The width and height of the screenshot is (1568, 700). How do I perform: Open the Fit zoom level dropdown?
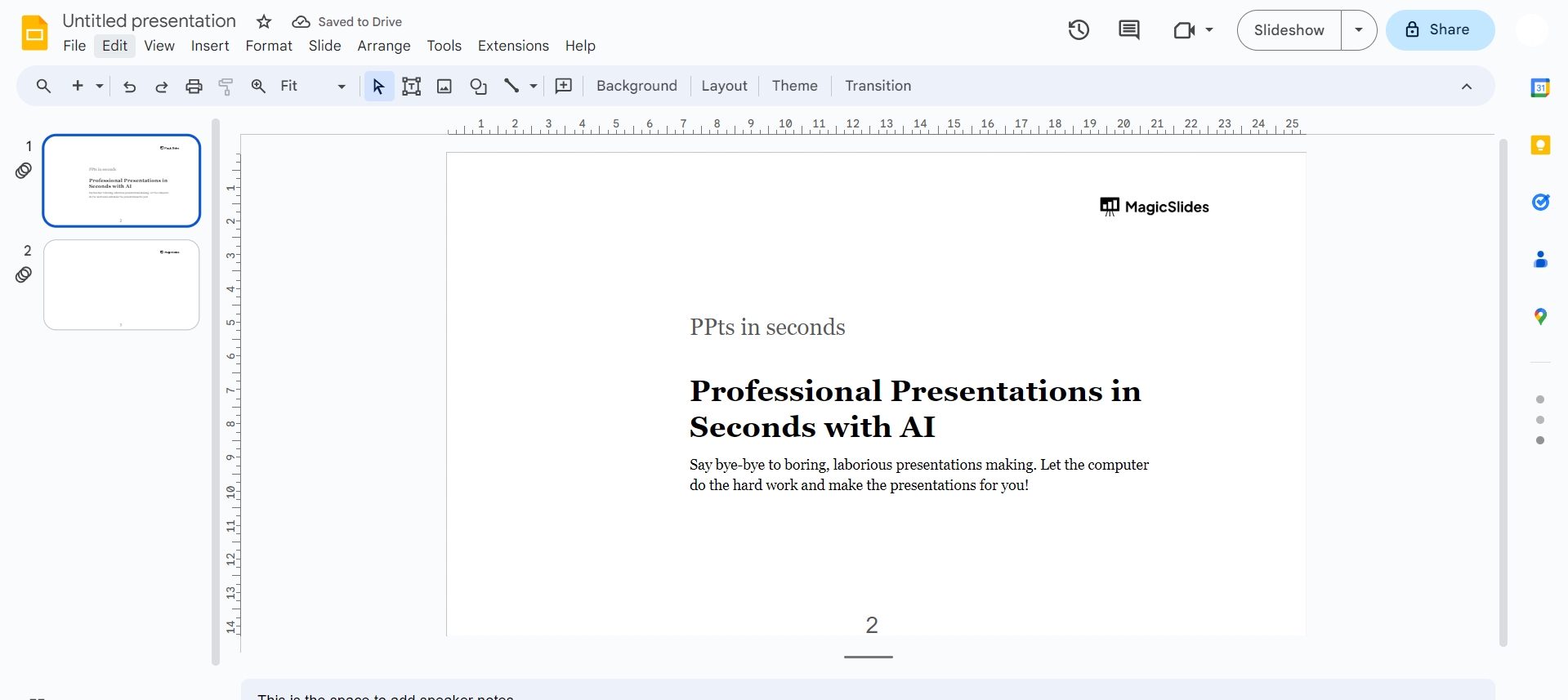[313, 87]
